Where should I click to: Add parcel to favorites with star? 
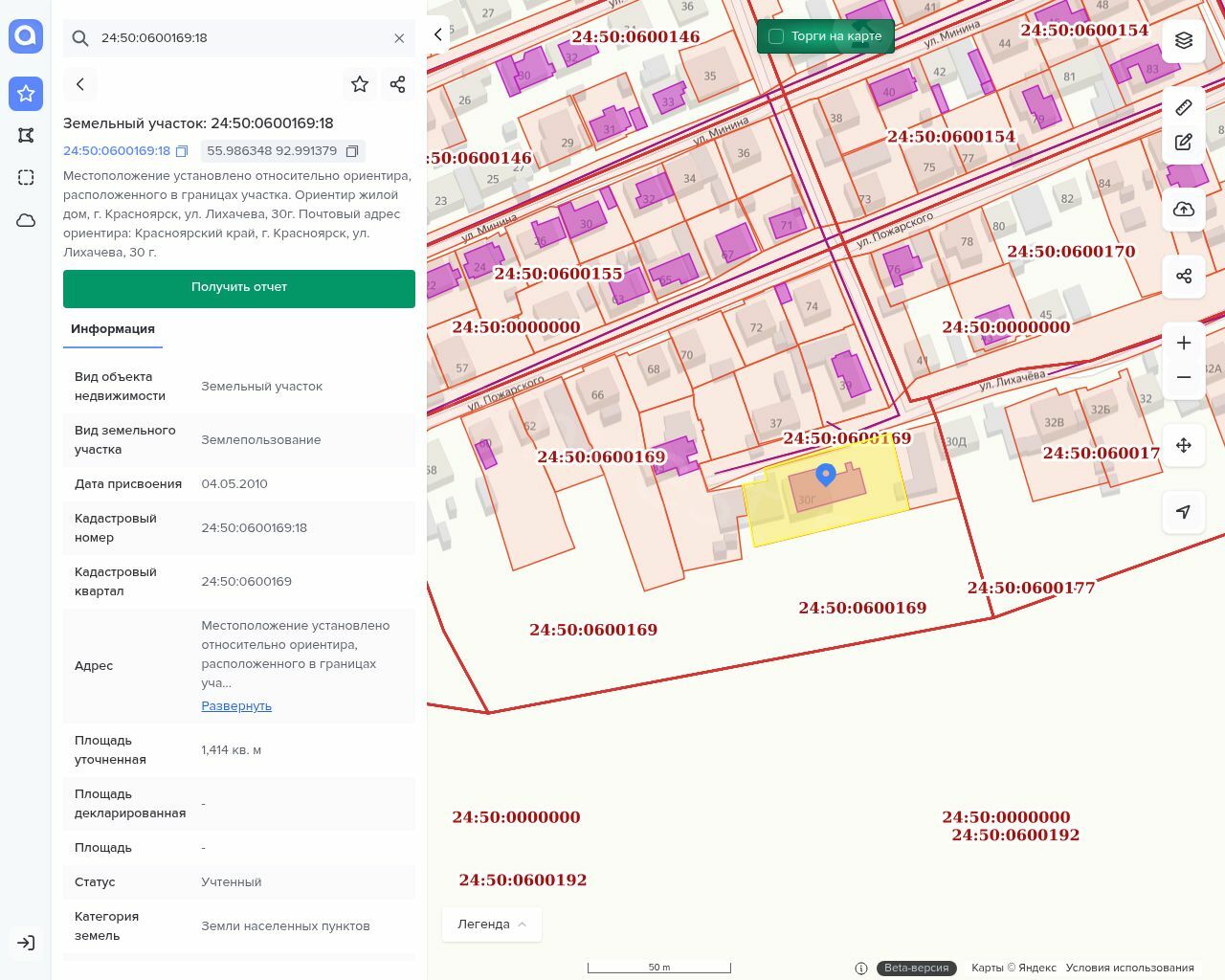click(x=360, y=84)
